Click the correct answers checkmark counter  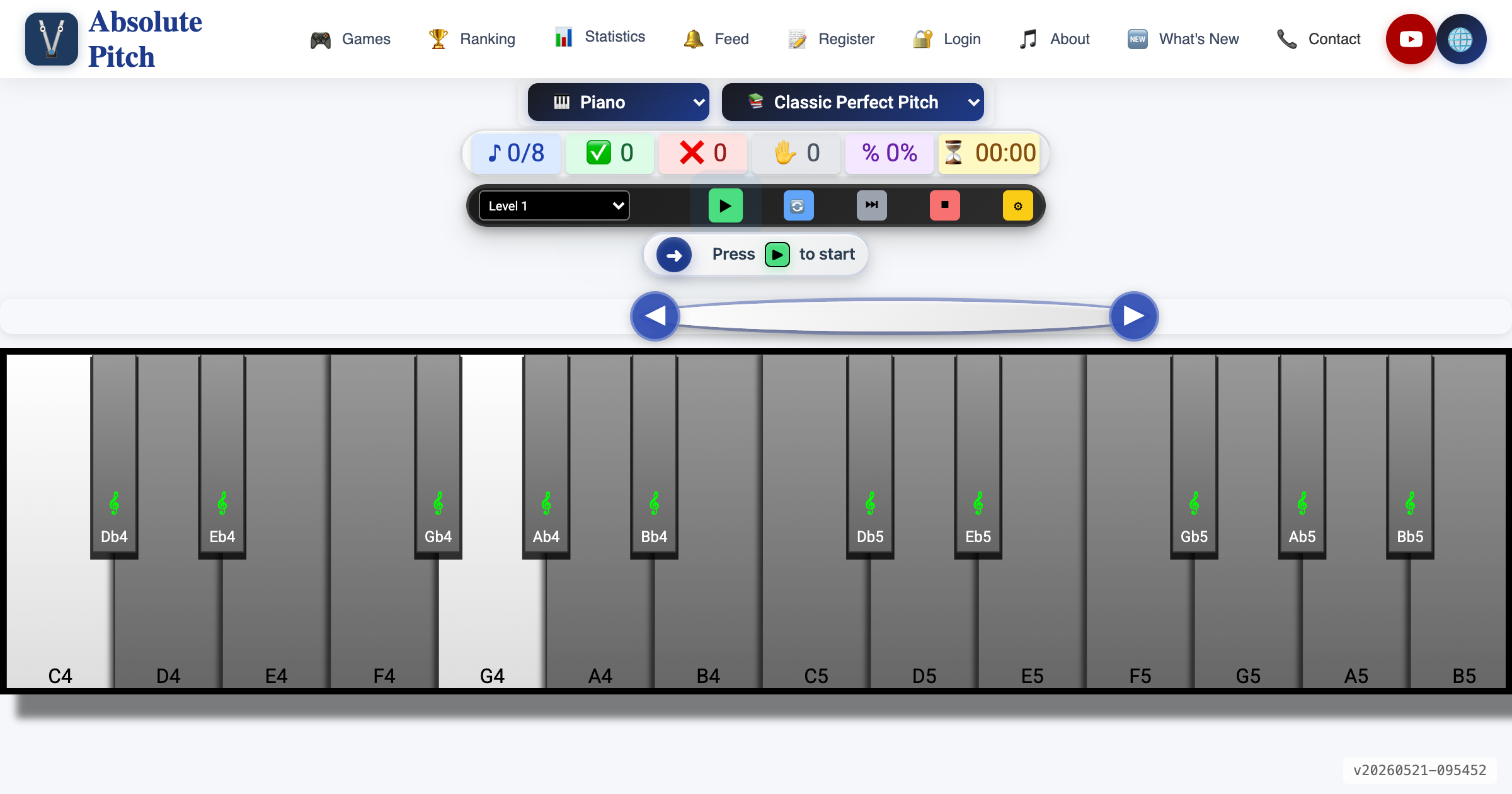tap(609, 153)
